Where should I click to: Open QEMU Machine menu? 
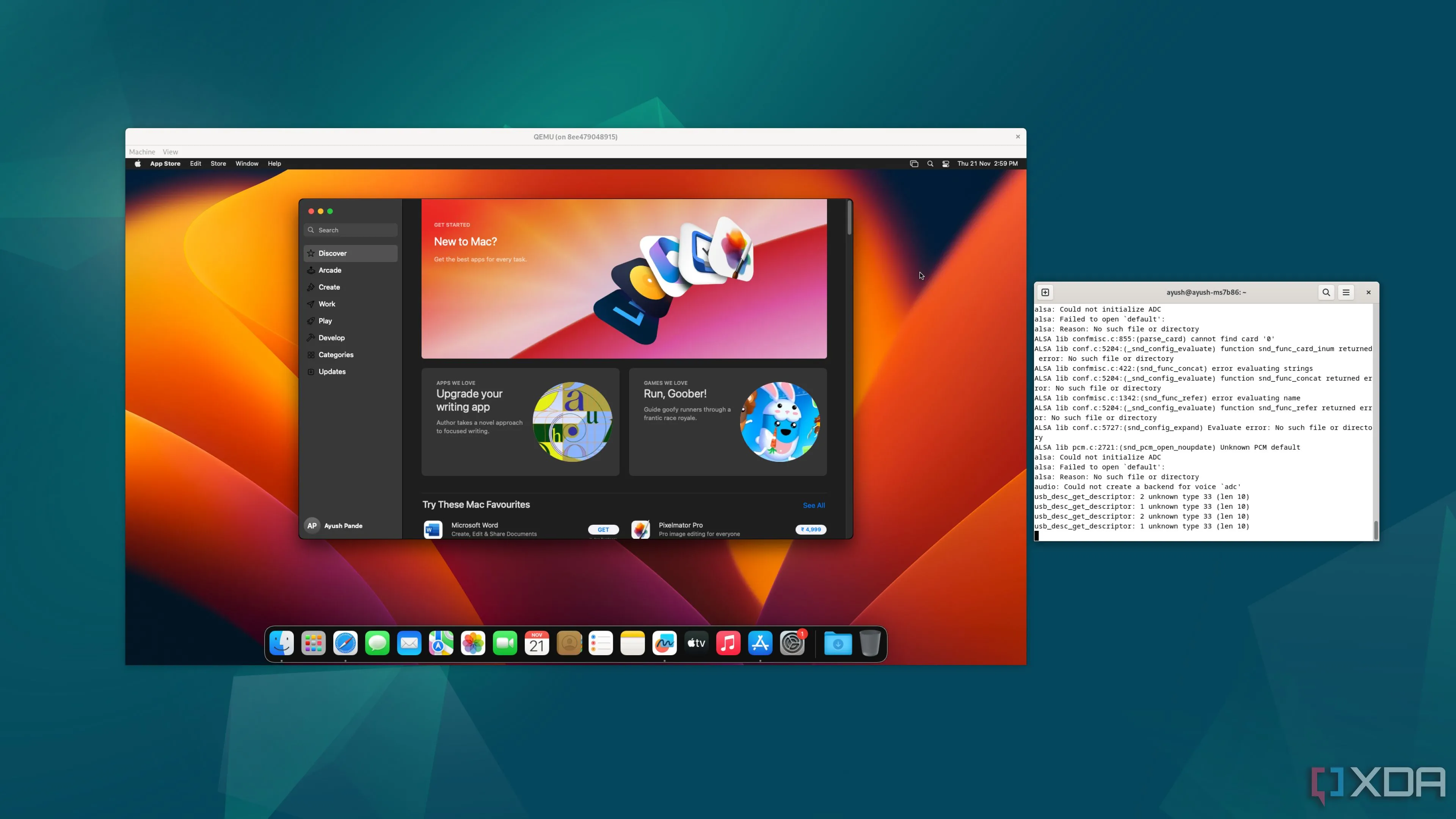click(x=142, y=152)
